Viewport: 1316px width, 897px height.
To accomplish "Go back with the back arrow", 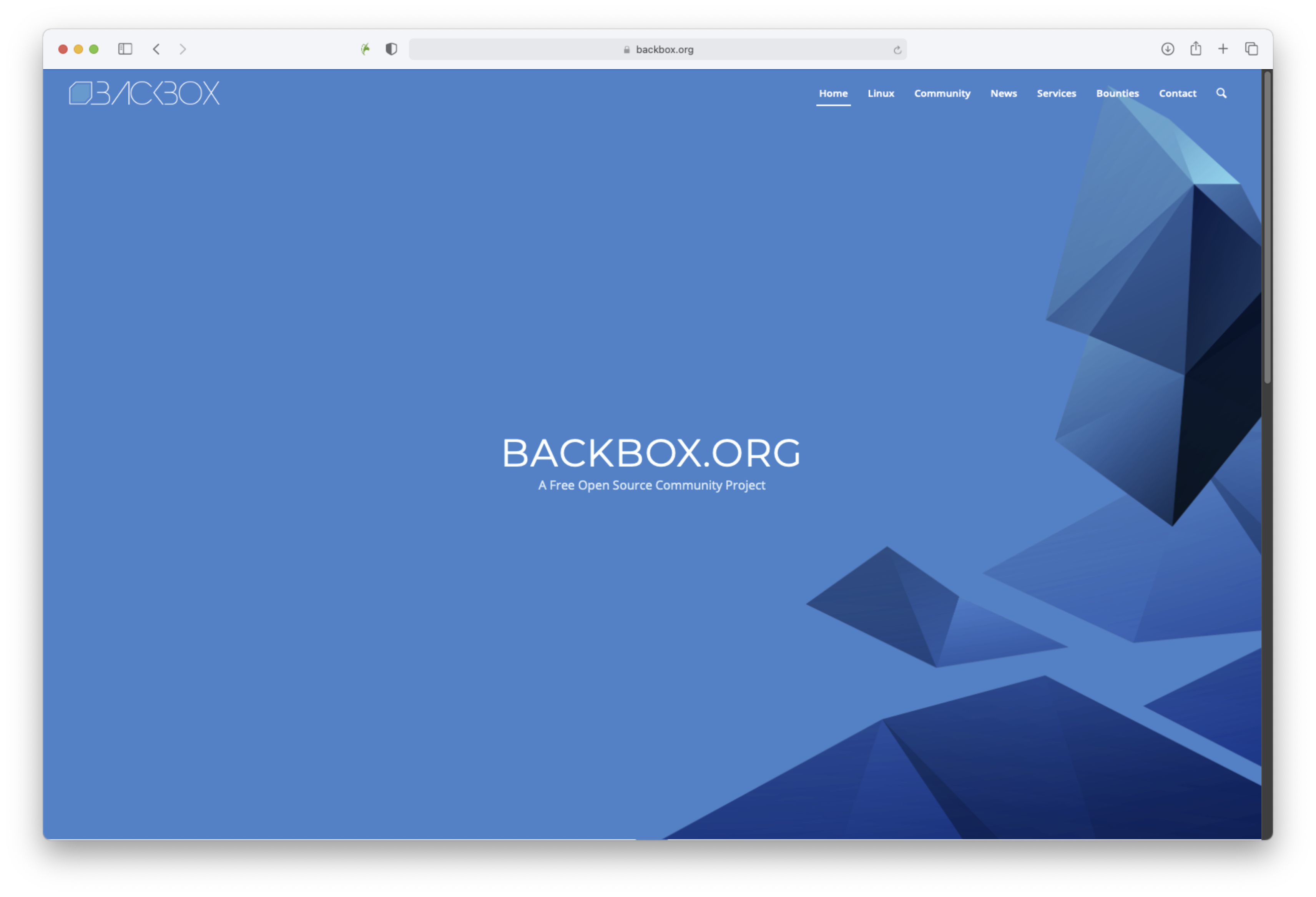I will [156, 49].
